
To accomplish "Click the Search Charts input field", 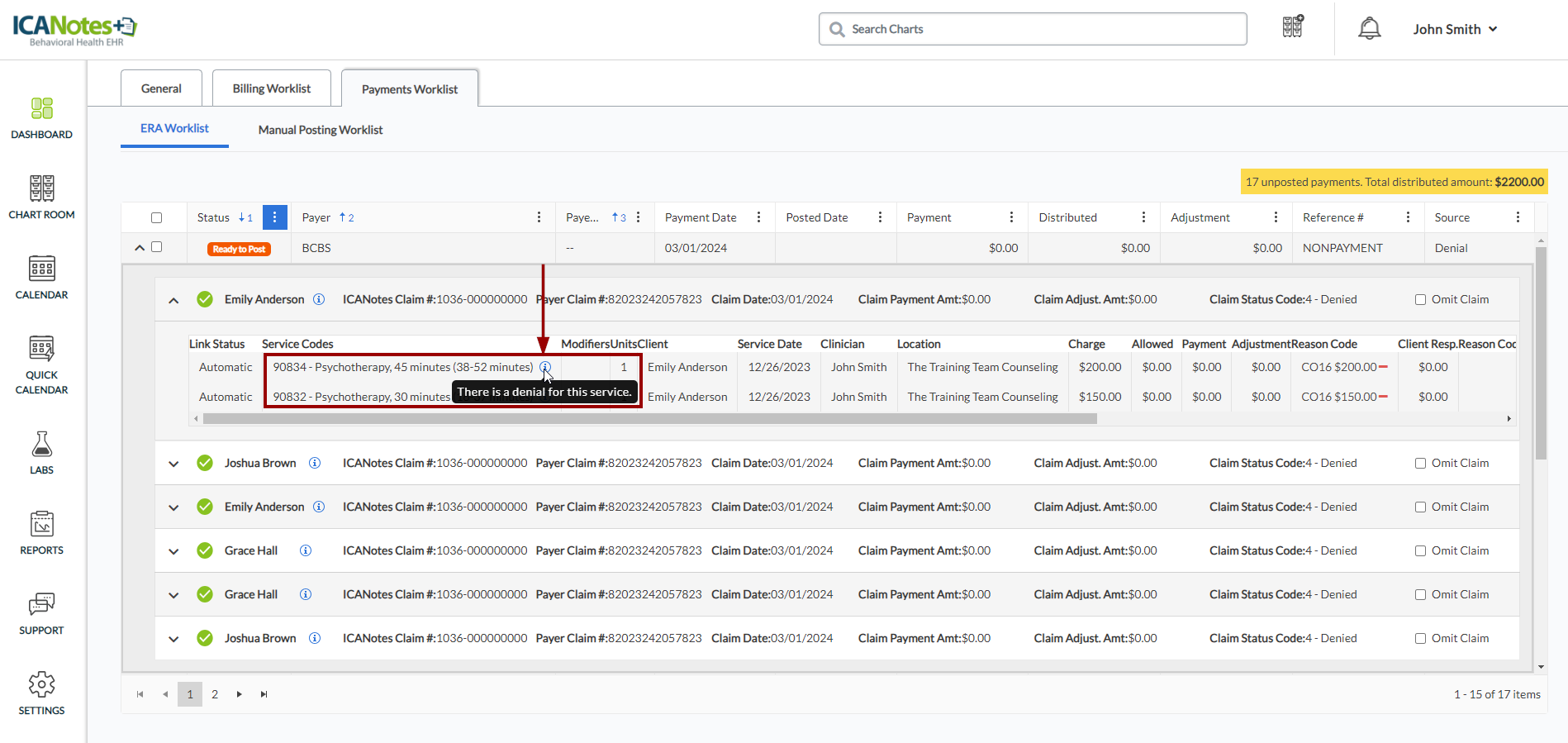I will coord(1033,29).
